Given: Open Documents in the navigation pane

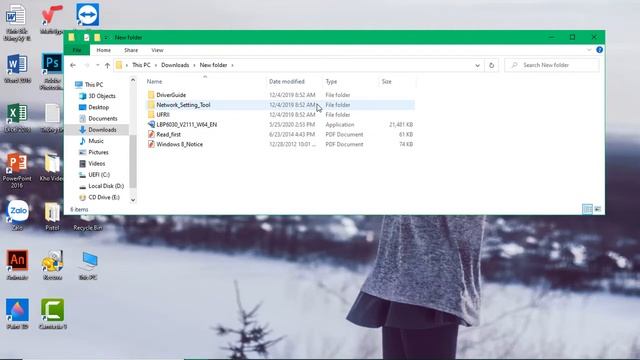Looking at the screenshot, I should [x=102, y=118].
